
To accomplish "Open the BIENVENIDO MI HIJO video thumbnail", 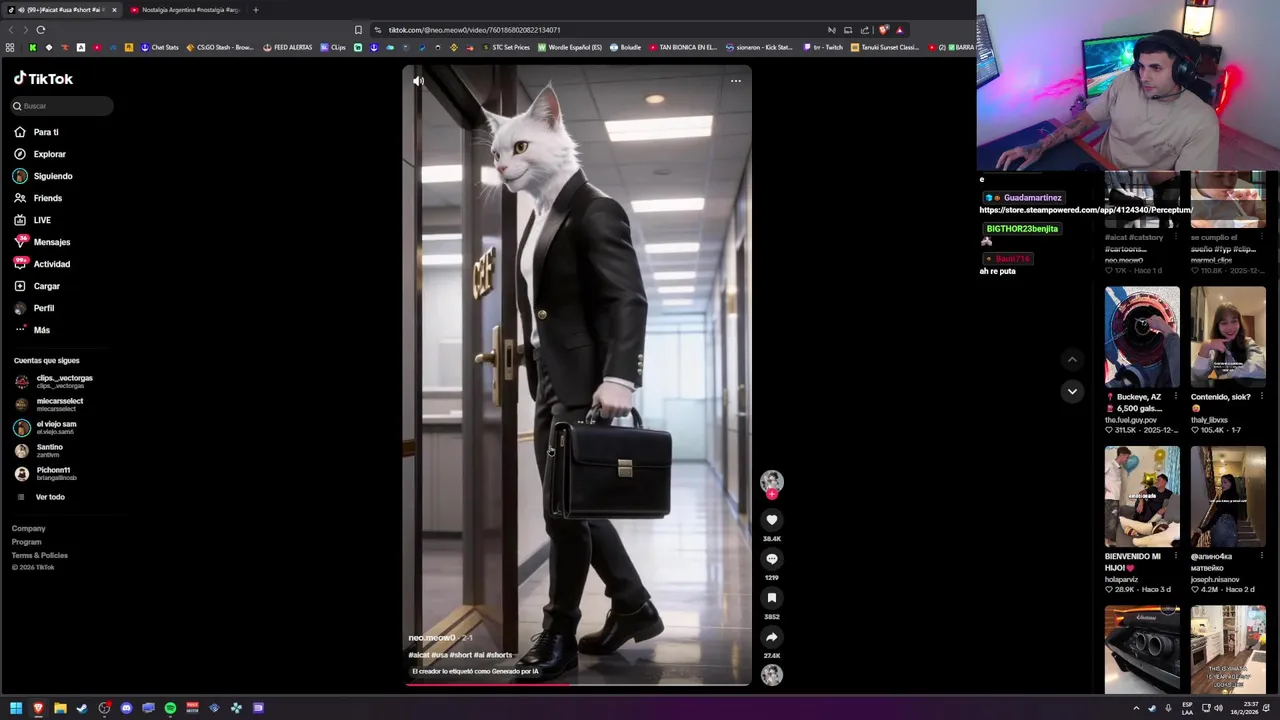I will [1142, 497].
